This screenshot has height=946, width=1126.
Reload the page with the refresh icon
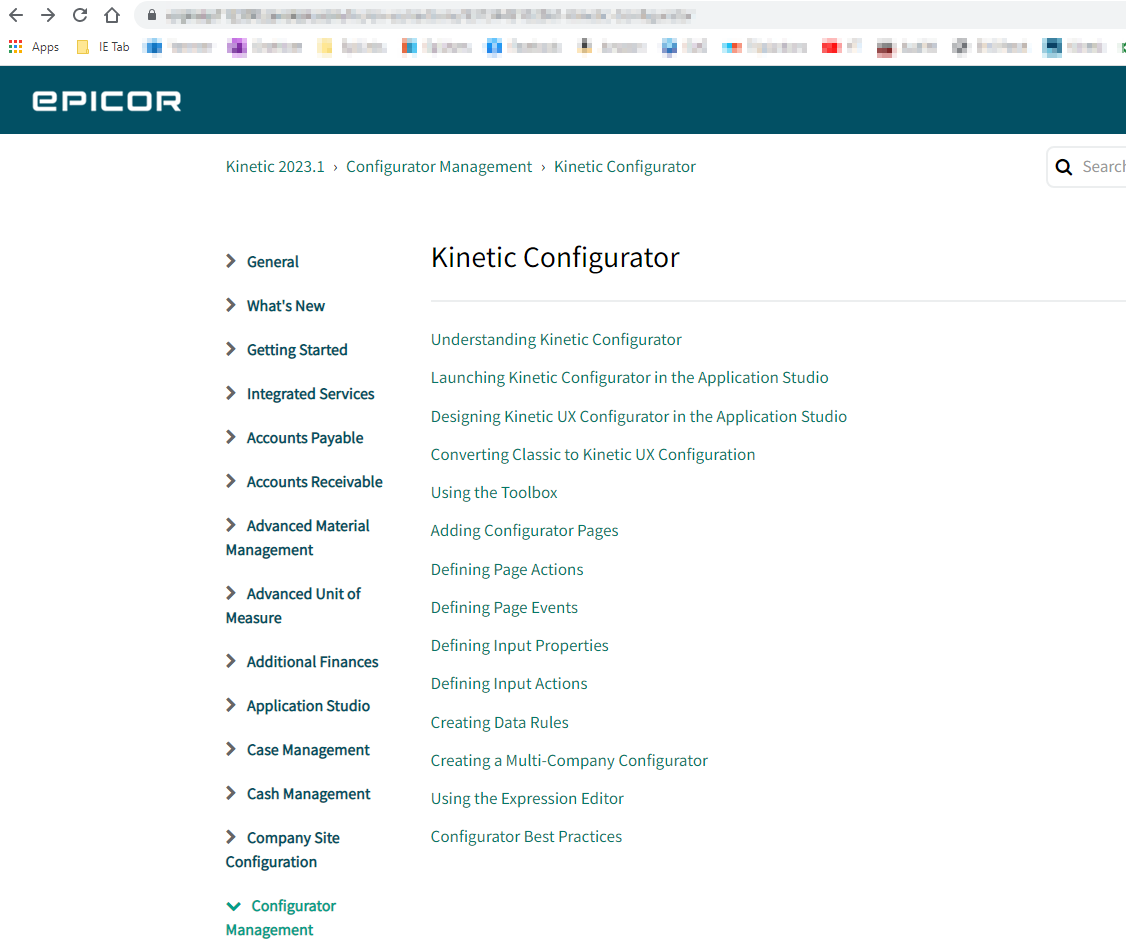pyautogui.click(x=80, y=15)
